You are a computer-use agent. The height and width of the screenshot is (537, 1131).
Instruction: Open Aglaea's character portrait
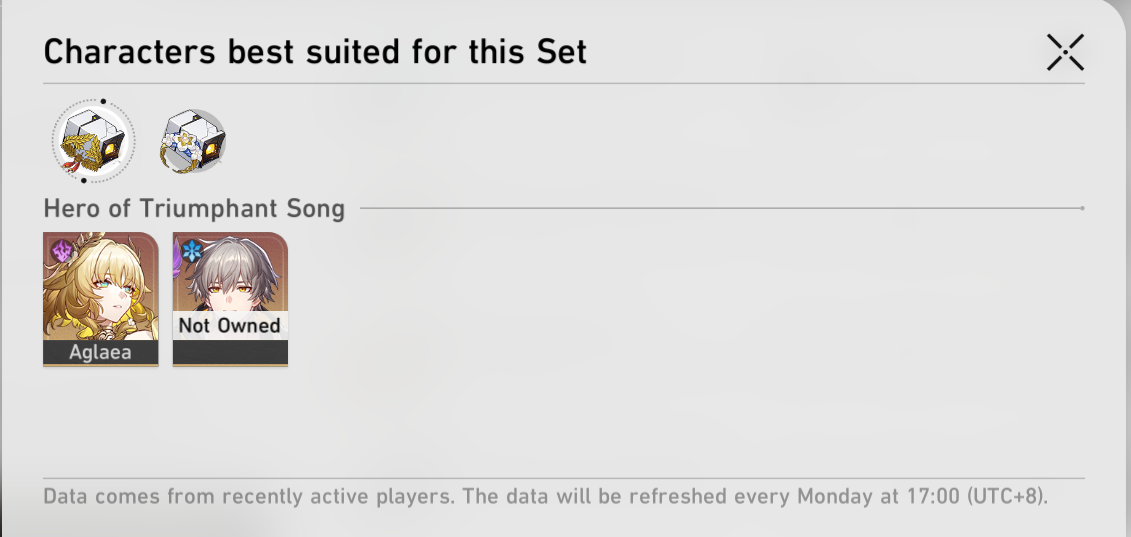coord(100,299)
